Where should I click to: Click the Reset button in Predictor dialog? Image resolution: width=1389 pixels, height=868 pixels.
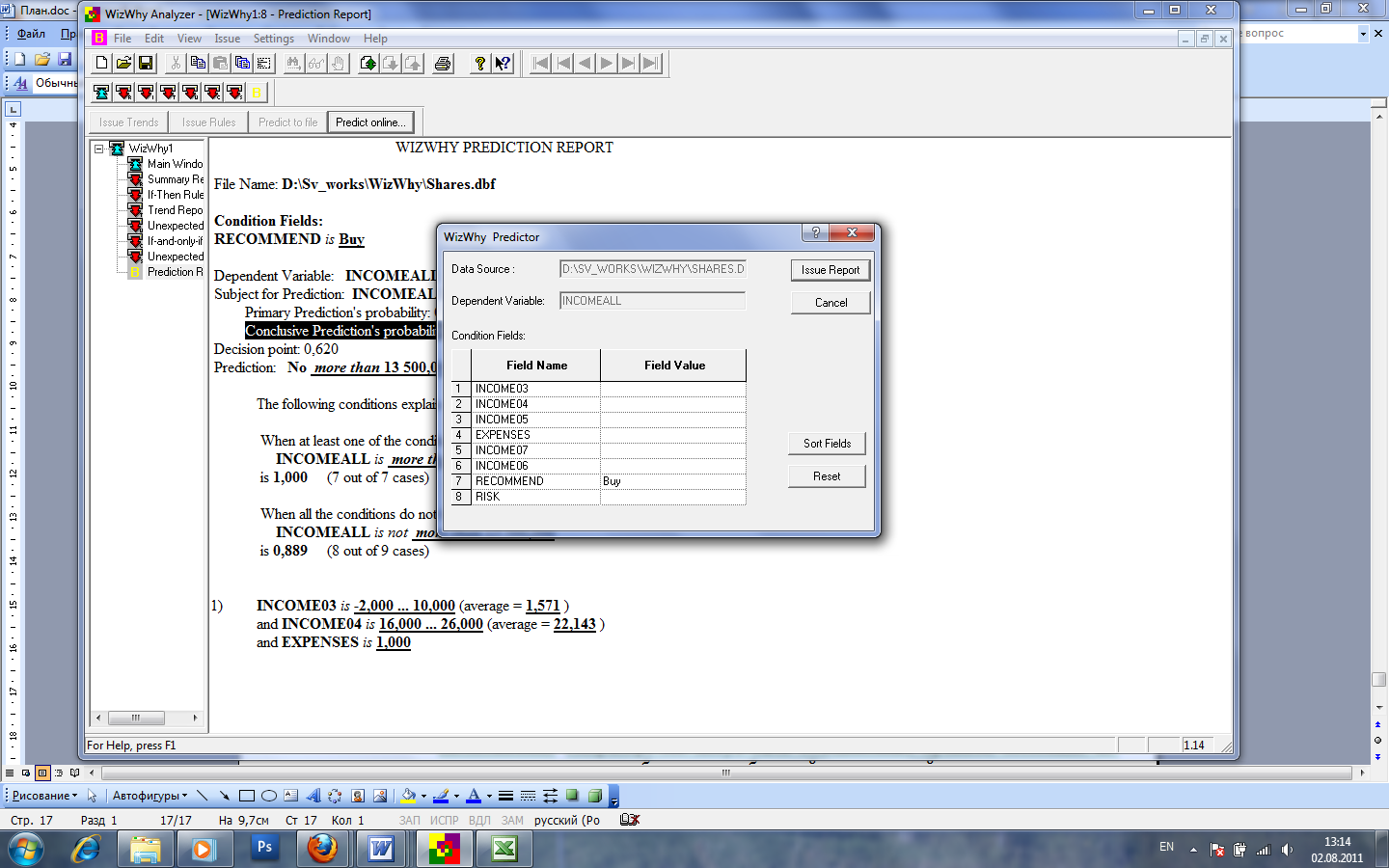(827, 476)
